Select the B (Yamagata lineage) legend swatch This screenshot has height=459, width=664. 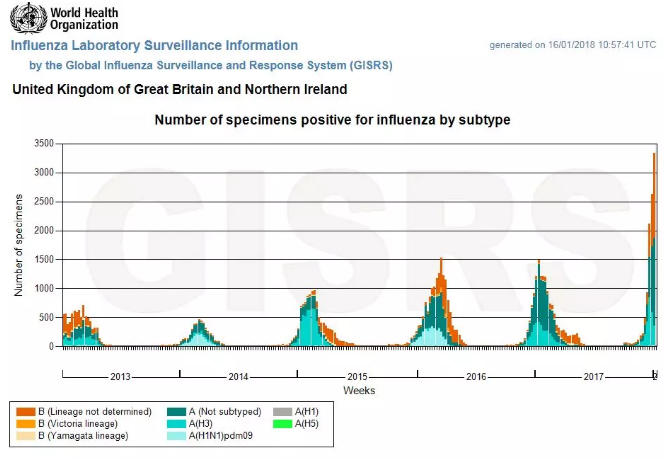click(23, 436)
